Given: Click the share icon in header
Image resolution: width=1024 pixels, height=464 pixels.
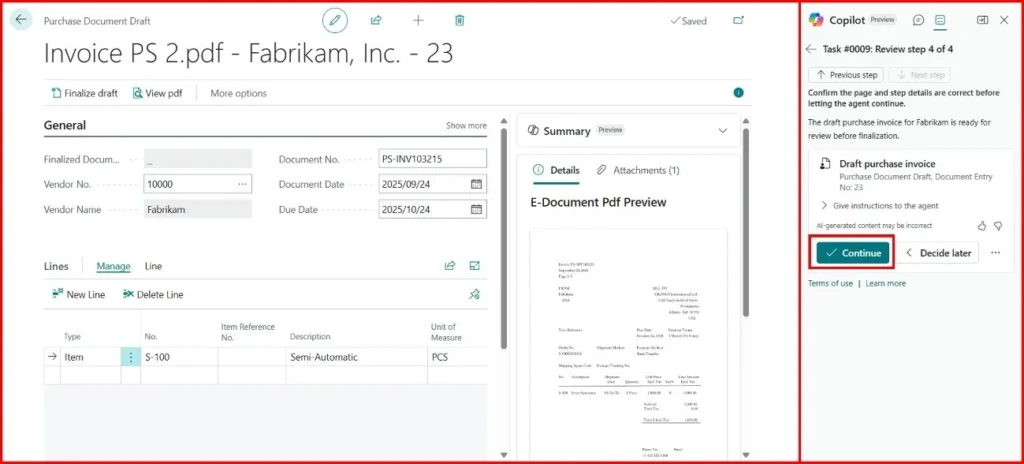Looking at the screenshot, I should click(x=377, y=20).
